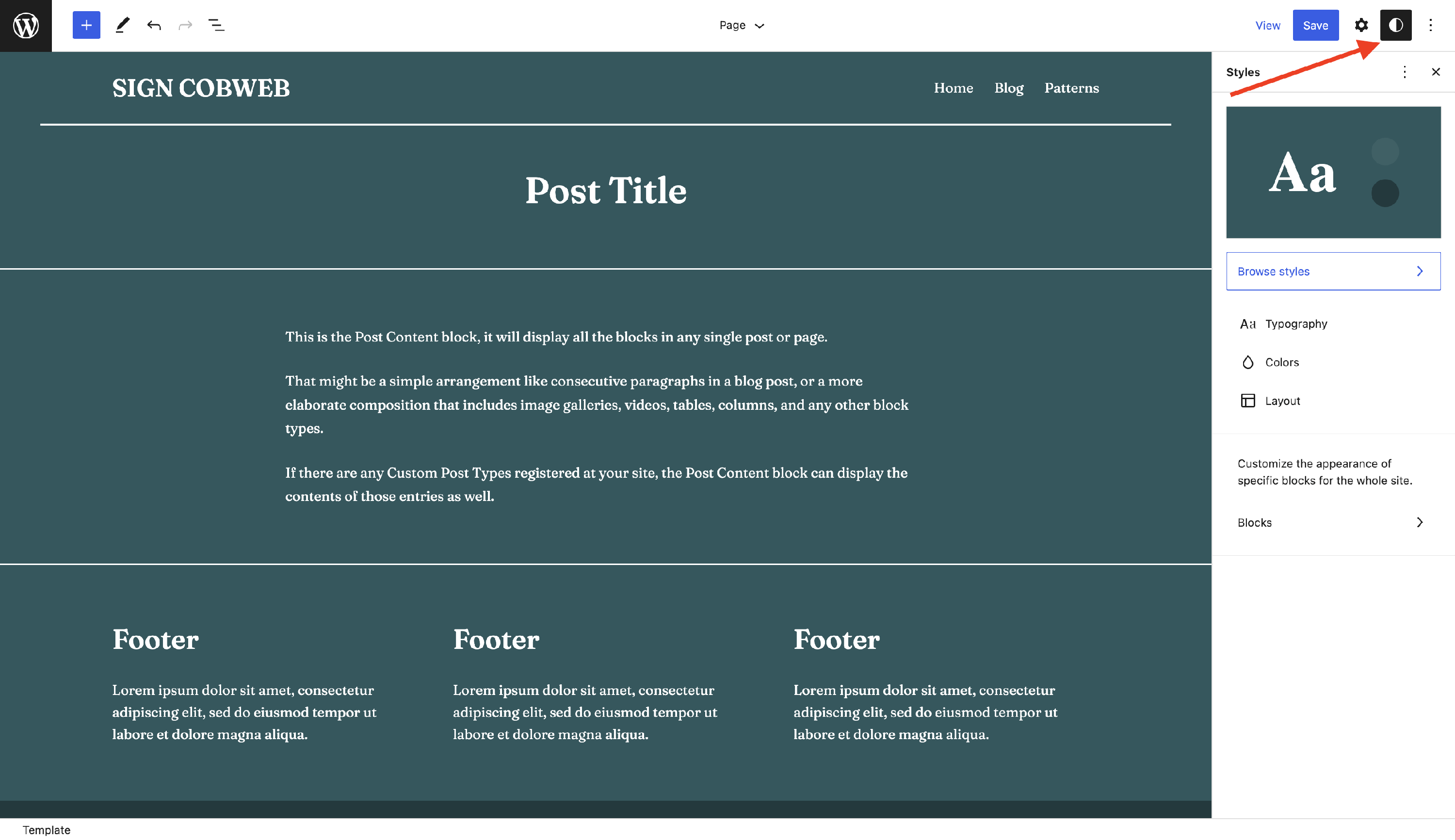The height and width of the screenshot is (840, 1455).
Task: Open Layout settings
Action: point(1282,401)
